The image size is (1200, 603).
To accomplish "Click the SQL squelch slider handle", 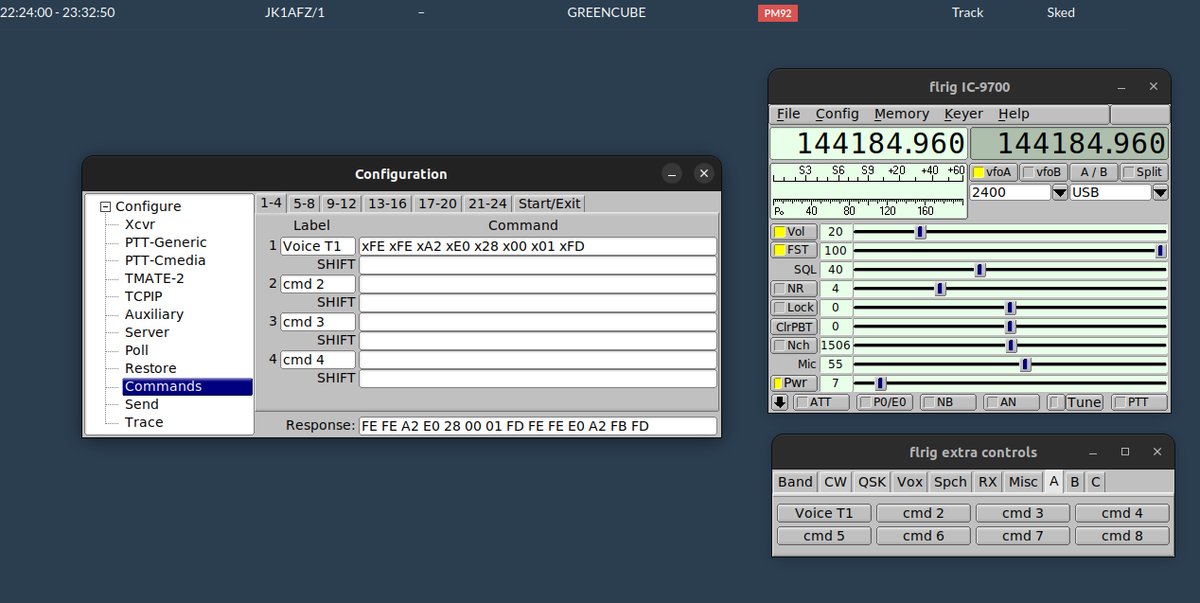I will pos(980,270).
